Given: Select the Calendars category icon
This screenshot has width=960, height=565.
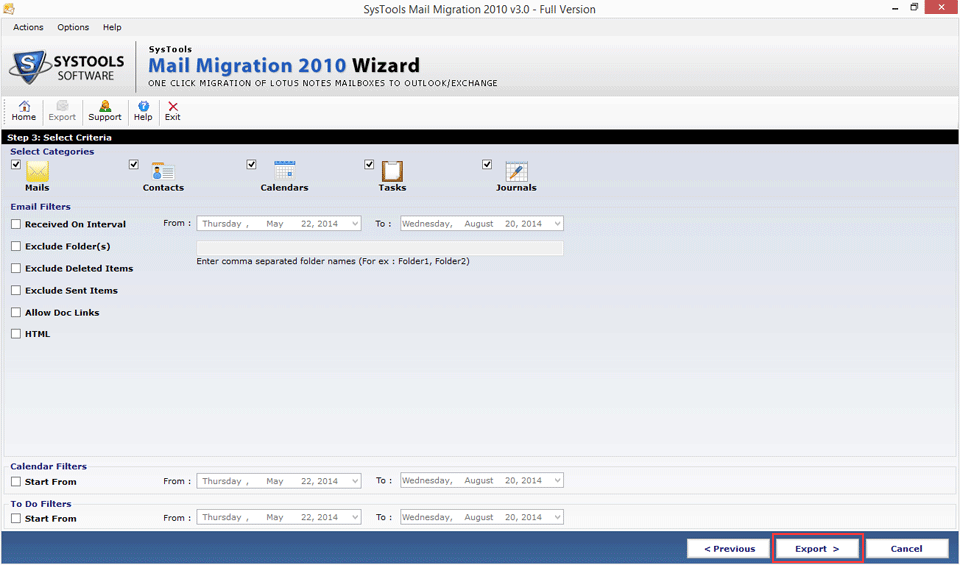Looking at the screenshot, I should click(284, 171).
